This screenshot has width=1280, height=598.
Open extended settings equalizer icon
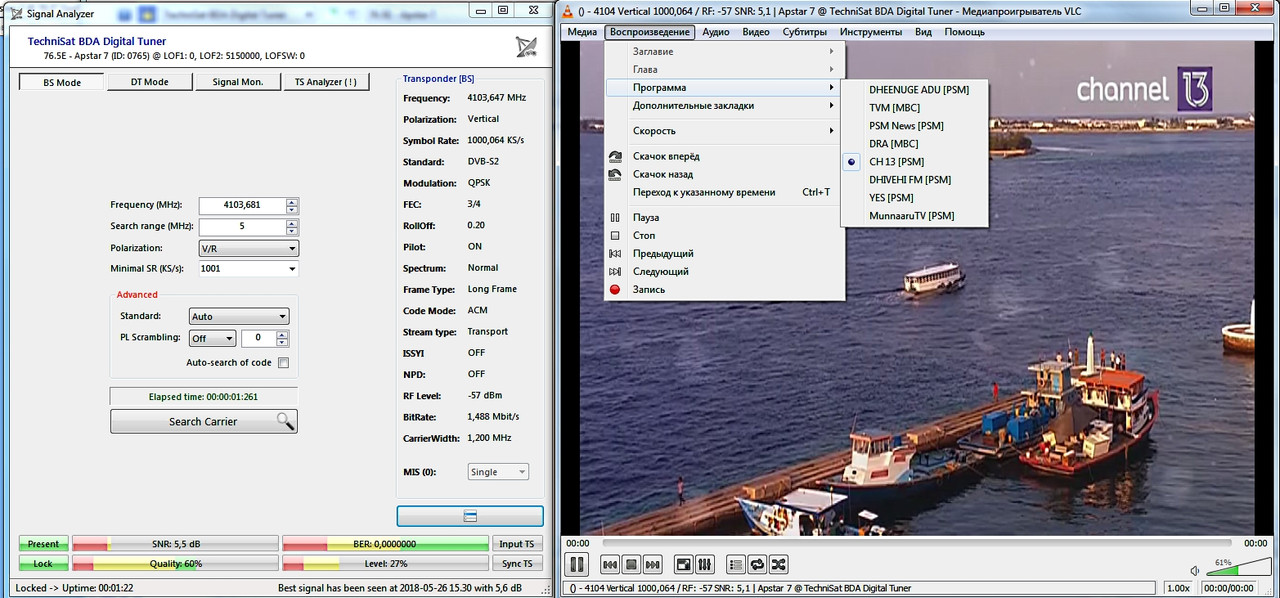pyautogui.click(x=704, y=565)
